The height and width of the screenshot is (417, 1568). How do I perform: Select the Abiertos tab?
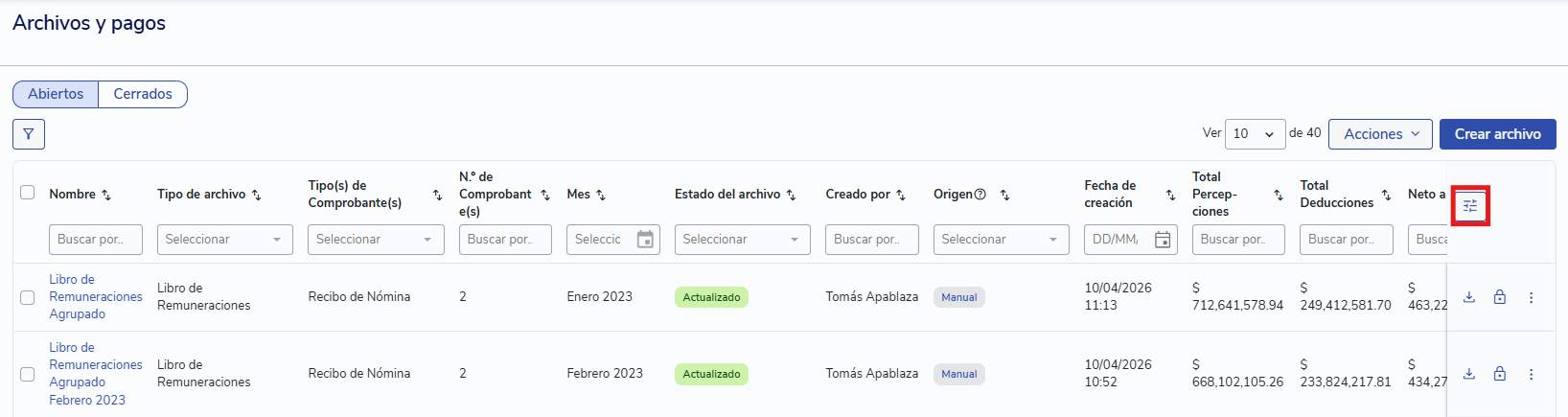(56, 94)
